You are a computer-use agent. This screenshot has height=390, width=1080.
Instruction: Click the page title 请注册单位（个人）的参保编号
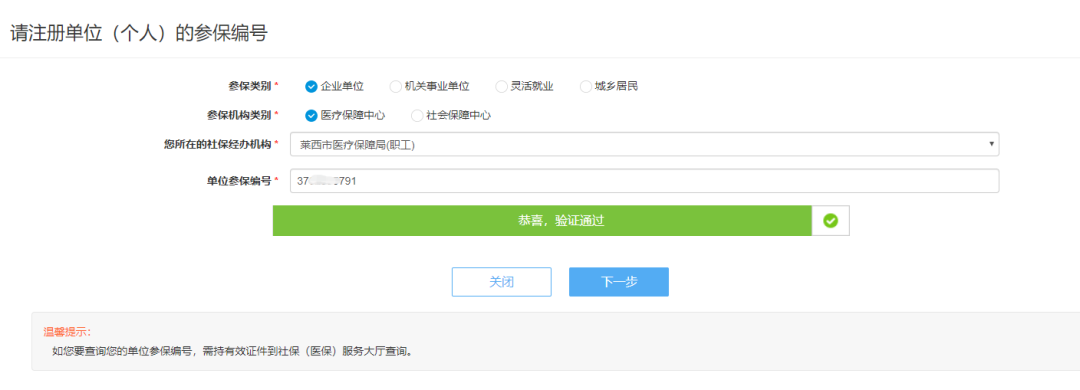click(x=138, y=33)
